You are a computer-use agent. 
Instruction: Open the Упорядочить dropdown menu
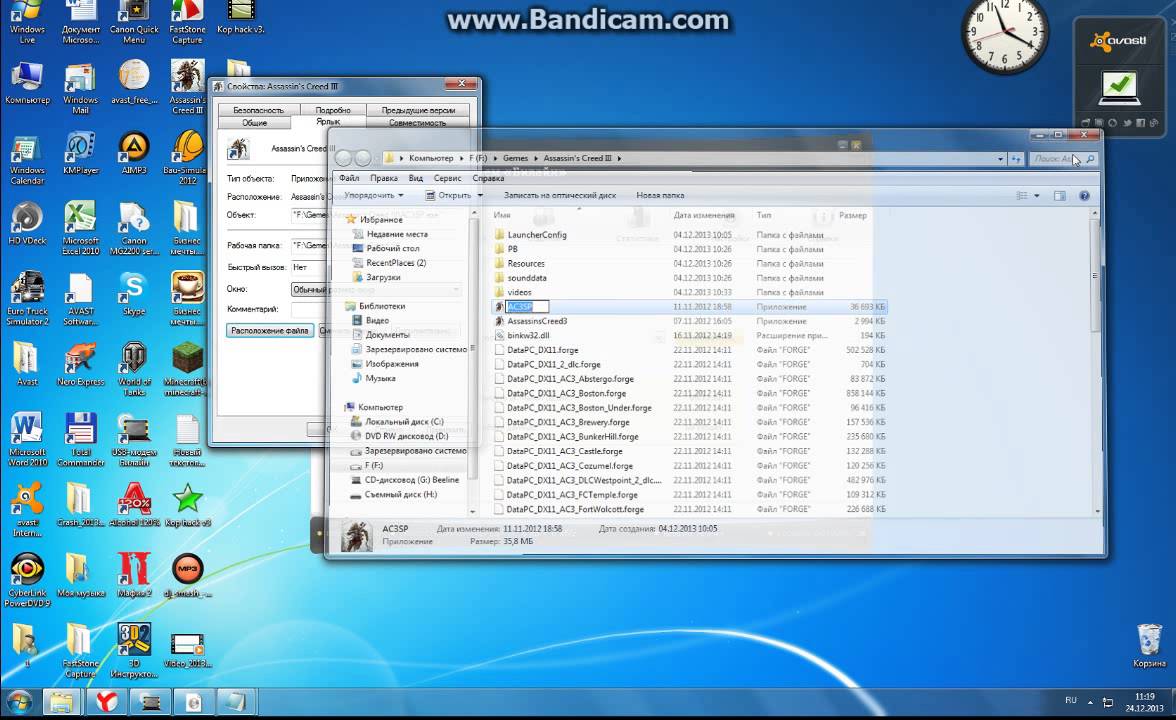(374, 195)
